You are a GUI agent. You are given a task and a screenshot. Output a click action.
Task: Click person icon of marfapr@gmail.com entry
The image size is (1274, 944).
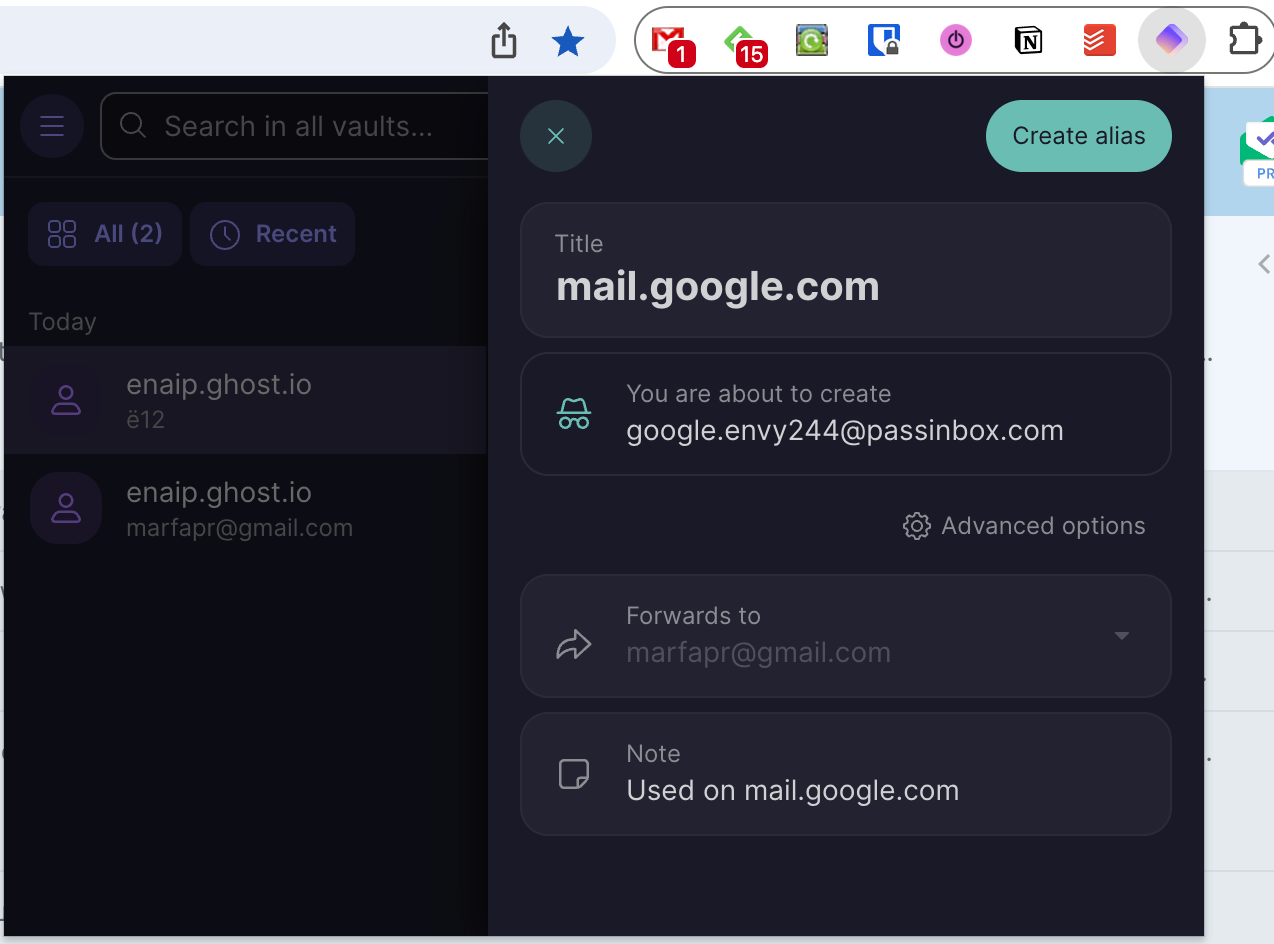(x=66, y=508)
